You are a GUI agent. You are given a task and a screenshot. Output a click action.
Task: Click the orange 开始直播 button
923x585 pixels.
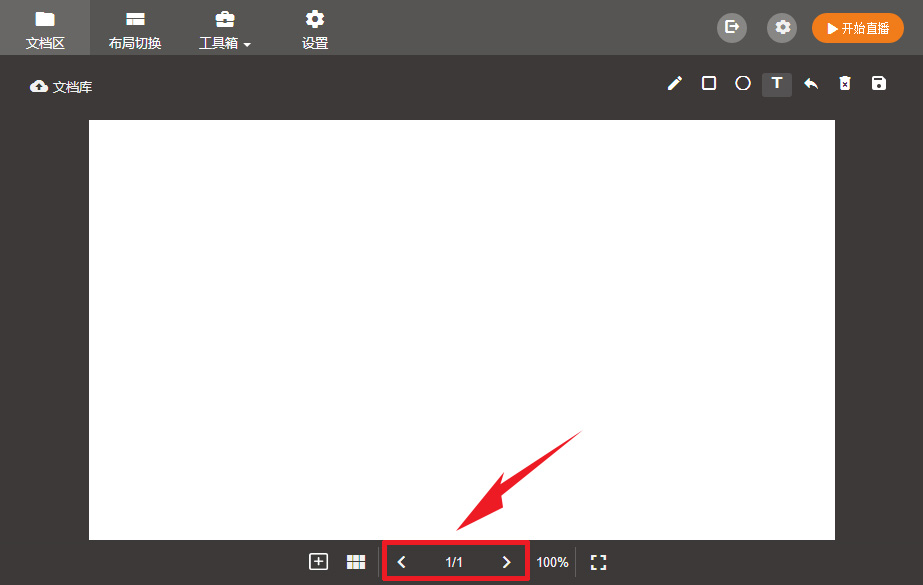coord(858,28)
